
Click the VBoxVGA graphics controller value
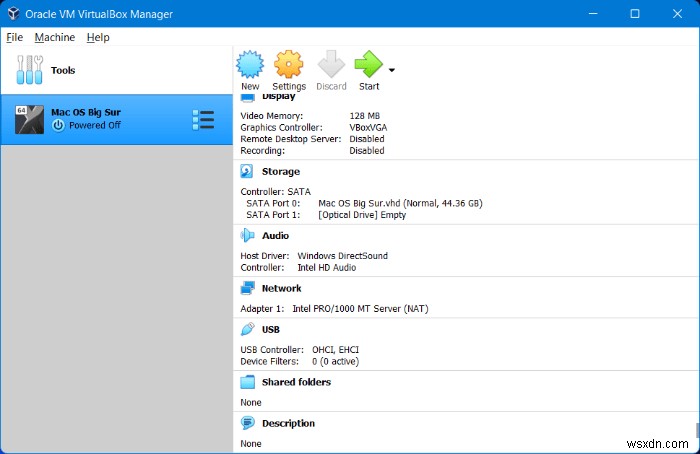click(x=368, y=127)
